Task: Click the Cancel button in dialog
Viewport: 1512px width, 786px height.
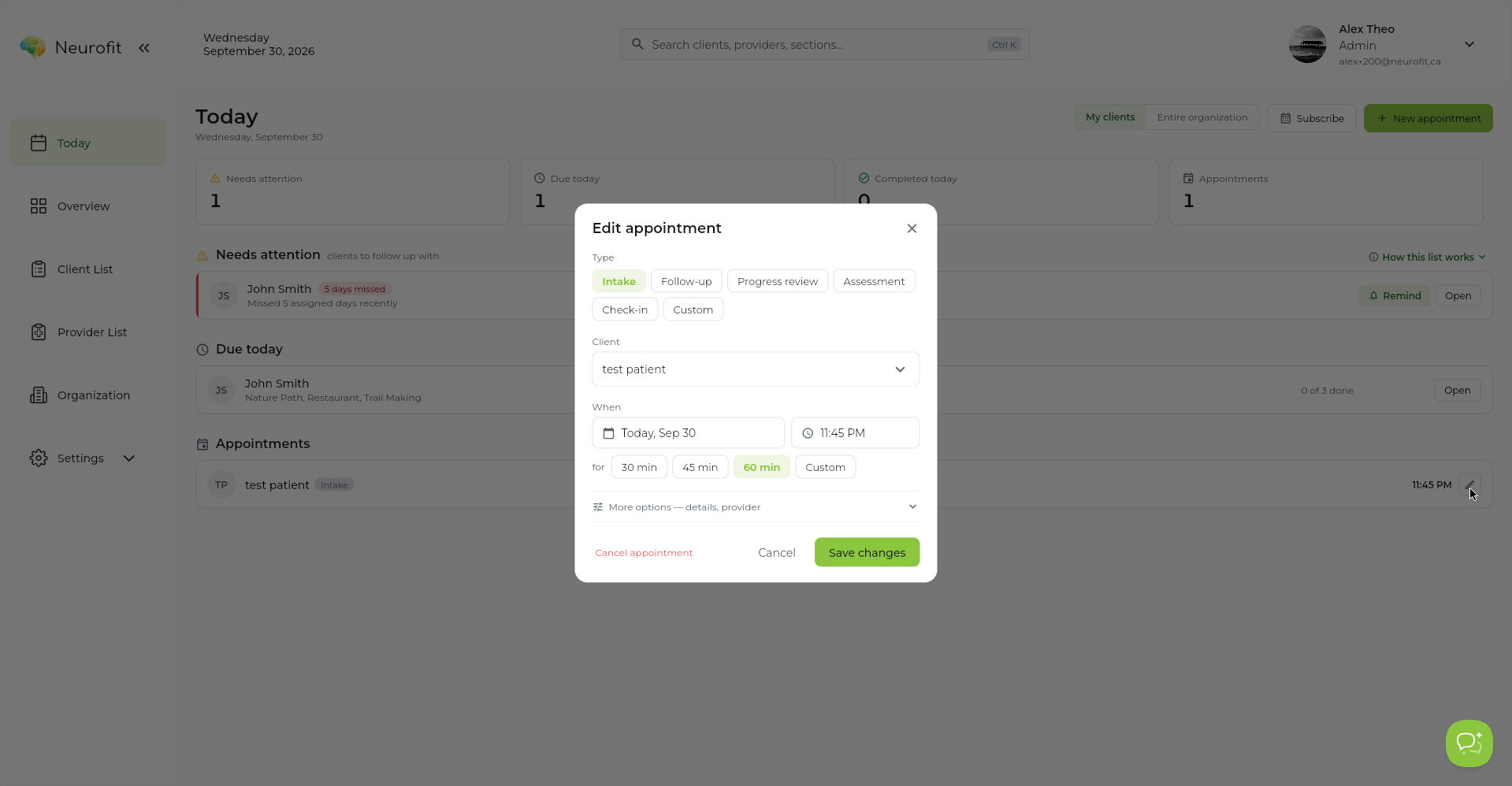Action: pyautogui.click(x=776, y=552)
